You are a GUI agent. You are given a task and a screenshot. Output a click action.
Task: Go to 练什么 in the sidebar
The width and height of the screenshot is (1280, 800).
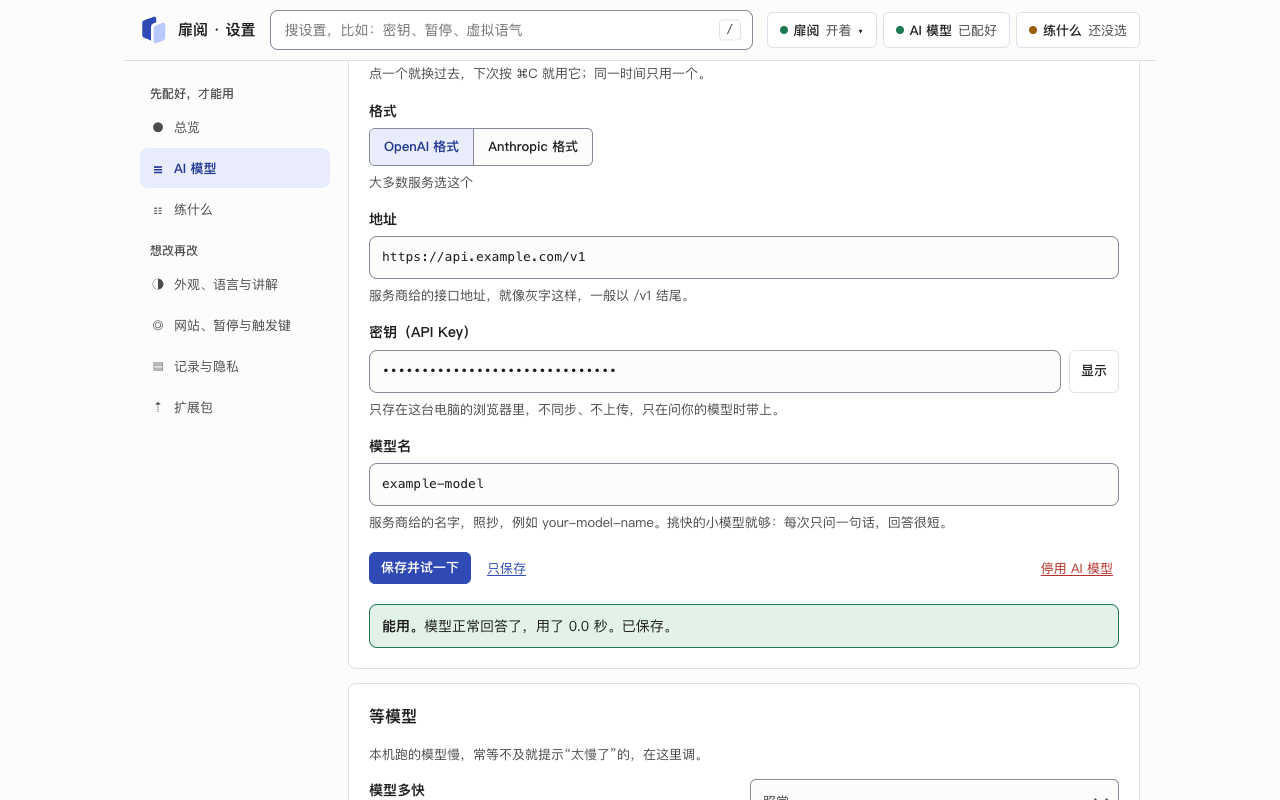[235, 209]
